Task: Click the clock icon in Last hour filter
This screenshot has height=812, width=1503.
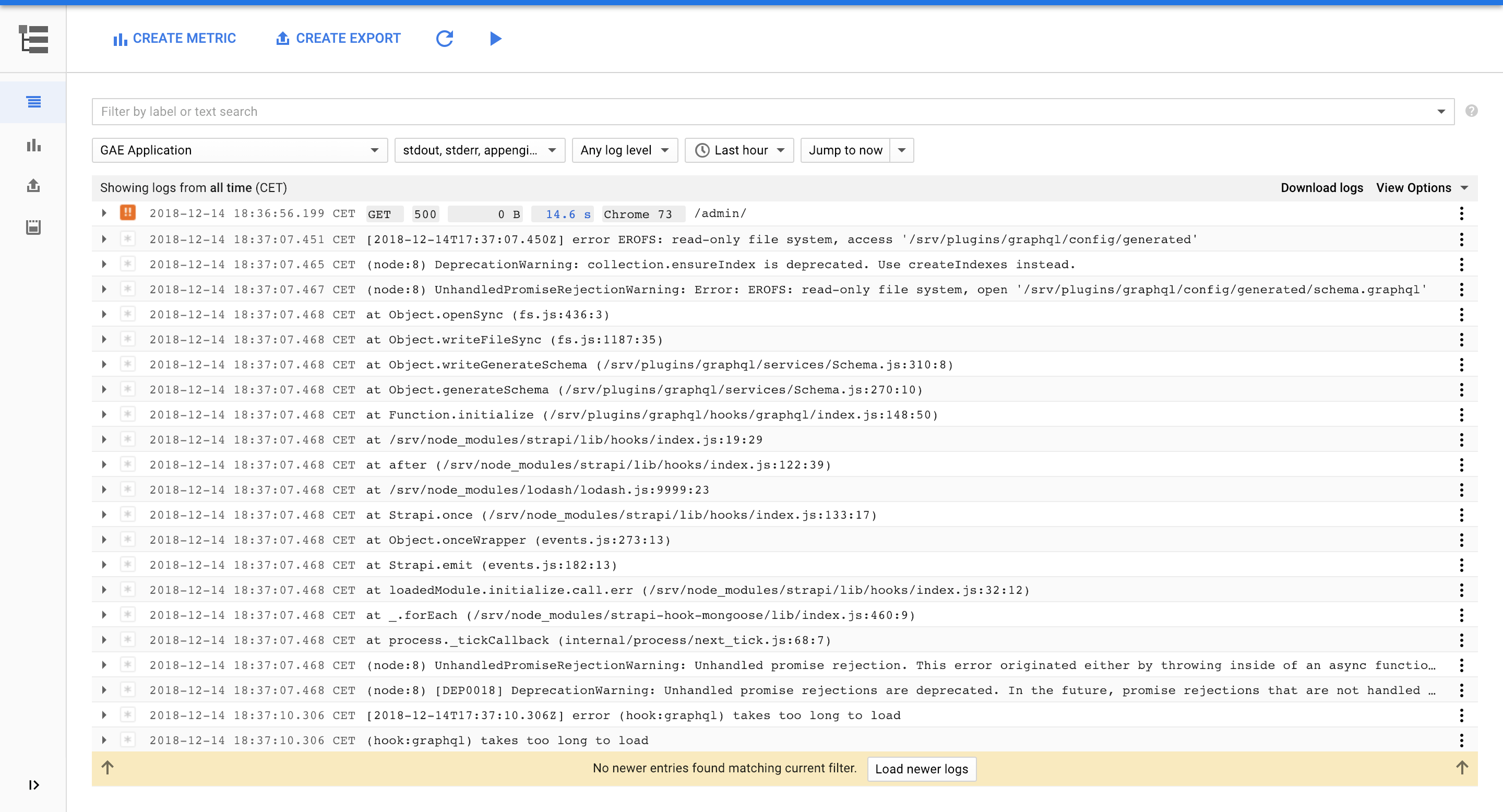Action: click(x=702, y=150)
